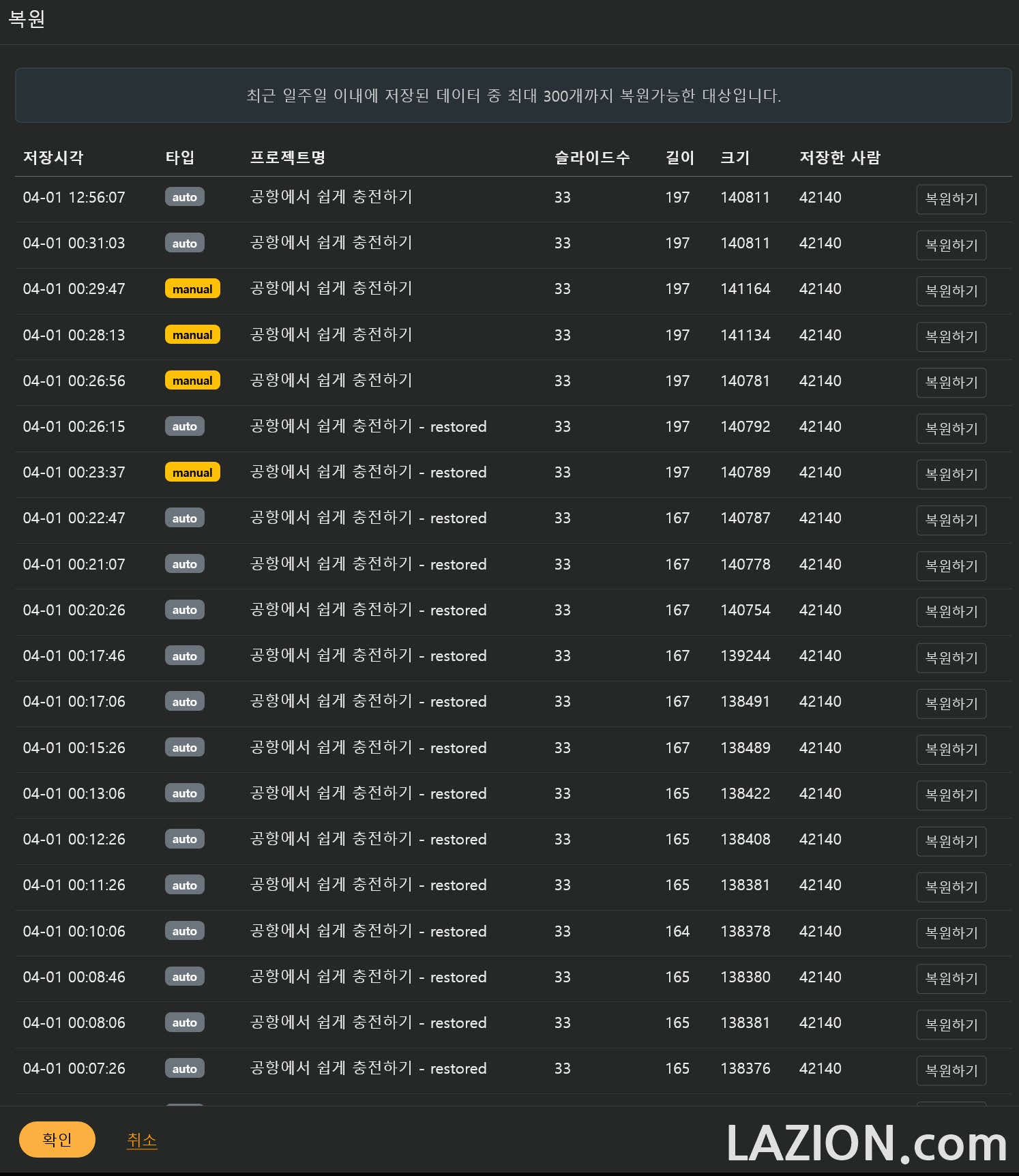
Task: Click size value 138422
Action: point(745,793)
